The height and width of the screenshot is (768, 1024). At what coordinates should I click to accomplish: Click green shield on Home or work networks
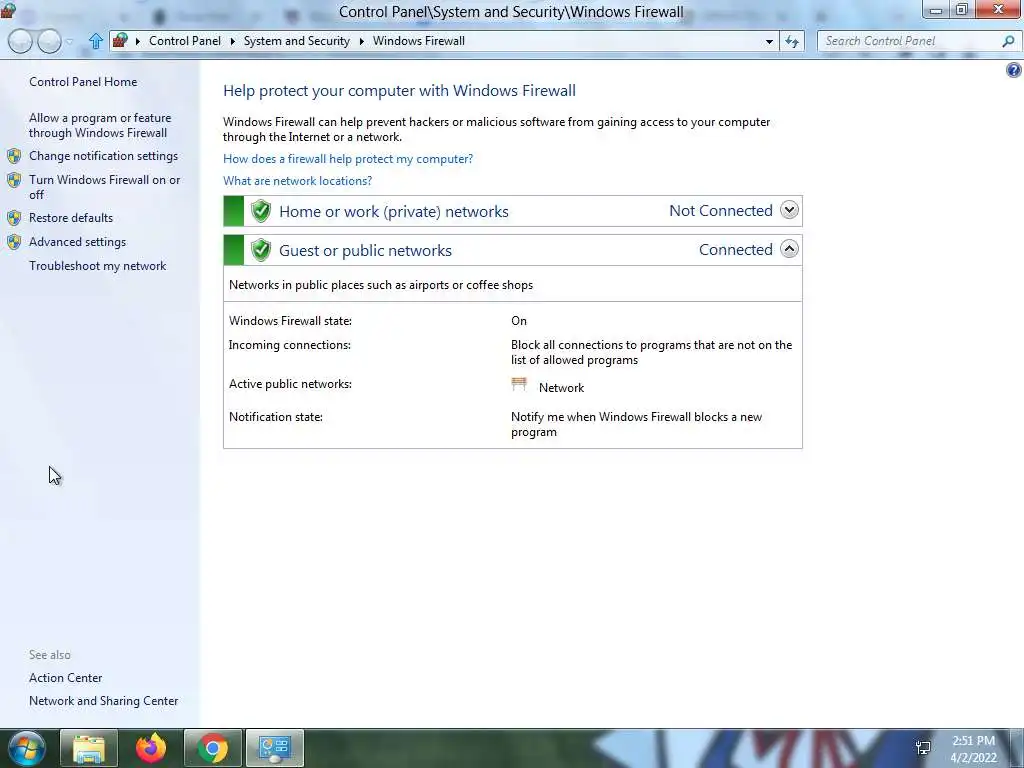click(261, 211)
